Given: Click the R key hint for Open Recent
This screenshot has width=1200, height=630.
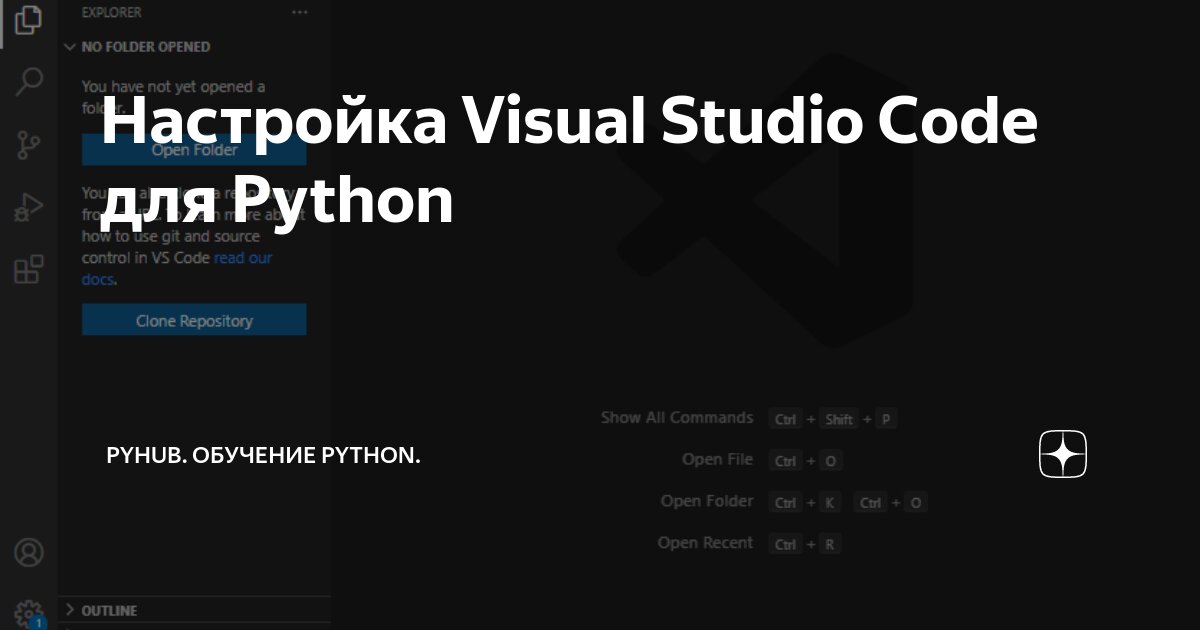Looking at the screenshot, I should (832, 545).
